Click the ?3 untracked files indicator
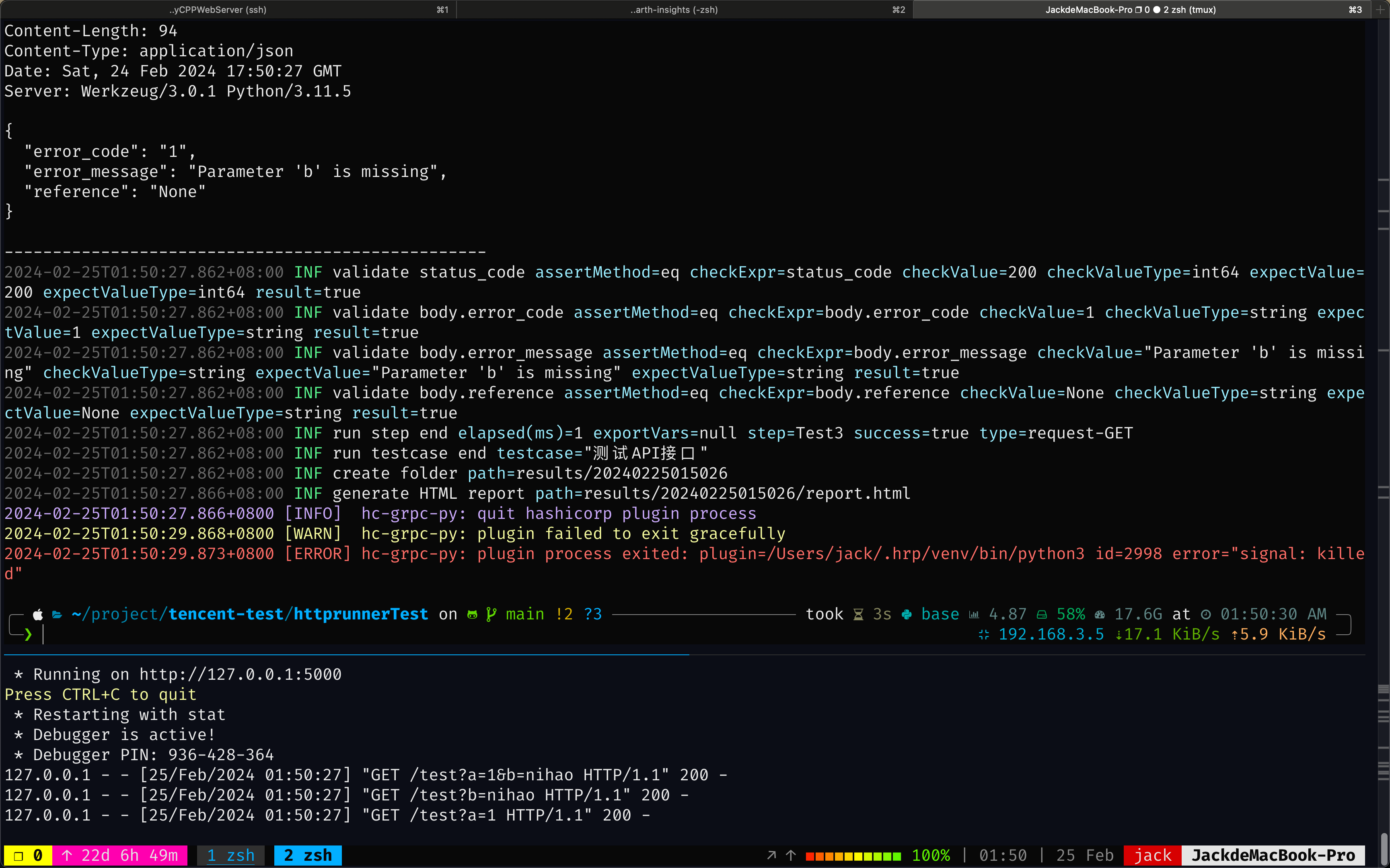1390x868 pixels. point(593,614)
